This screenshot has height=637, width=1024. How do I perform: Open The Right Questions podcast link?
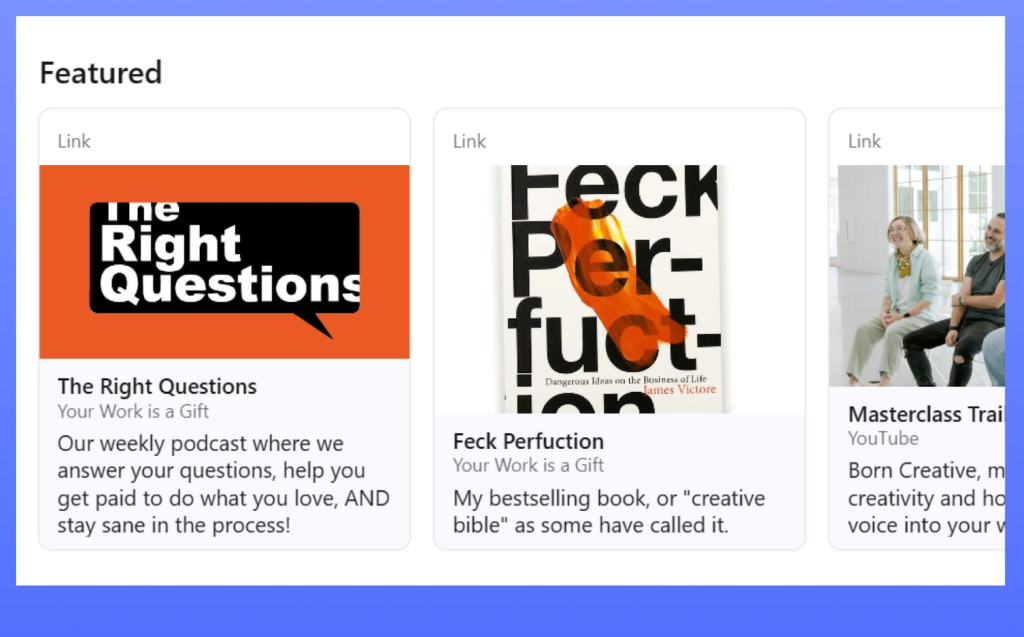157,386
